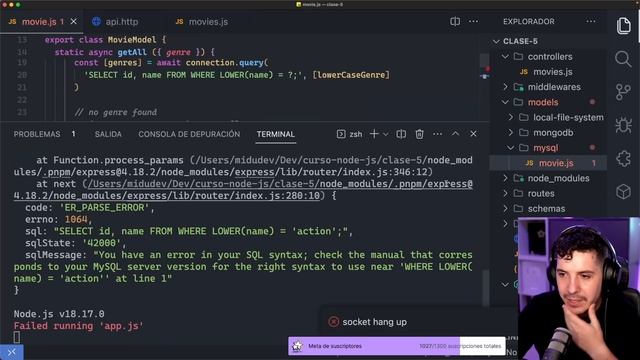Viewport: 640px width, 360px height.
Task: Click MovieModel class name in editor
Action: point(132,40)
